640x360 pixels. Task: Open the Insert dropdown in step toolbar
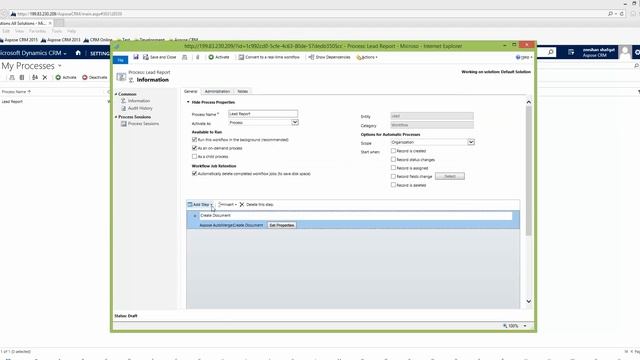(x=227, y=204)
